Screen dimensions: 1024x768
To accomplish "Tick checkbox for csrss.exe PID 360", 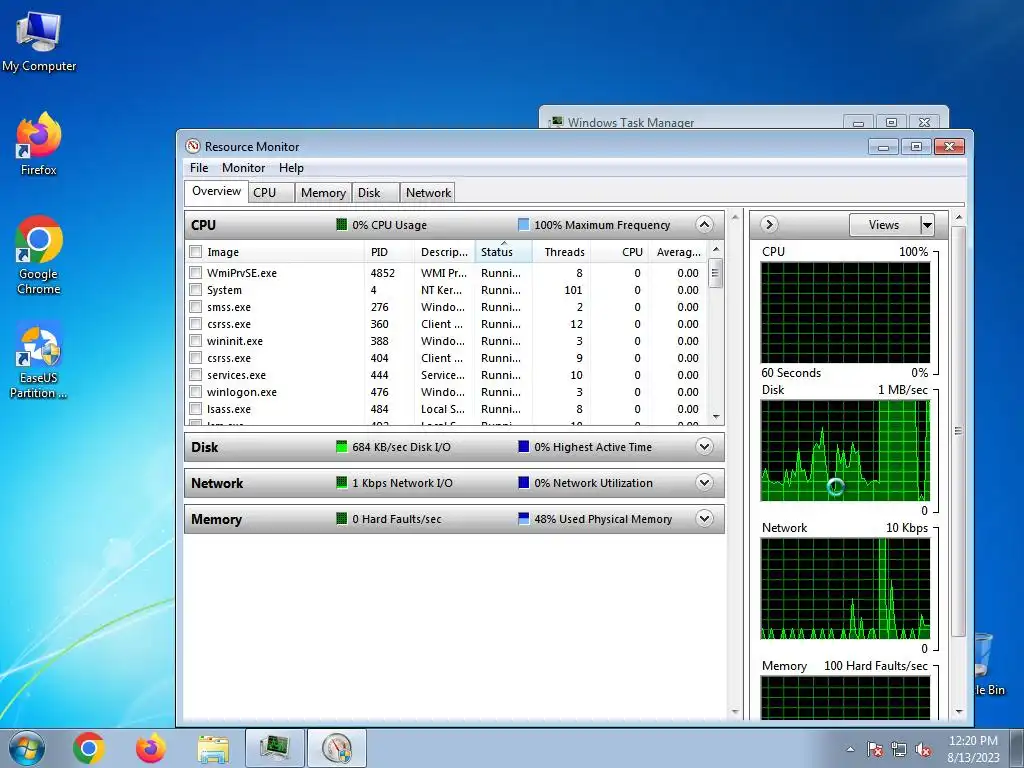I will tap(195, 323).
